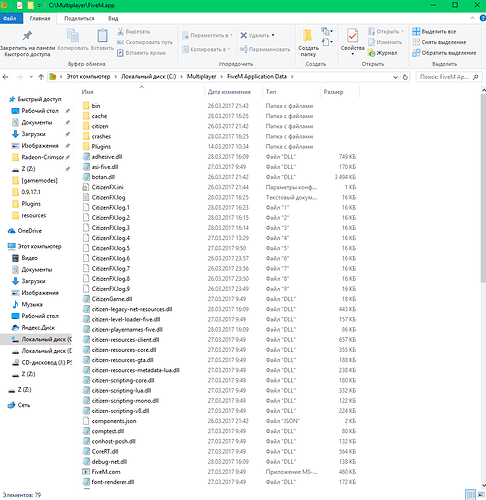
Task: Click the Select All (Выделить все) icon
Action: (x=416, y=32)
